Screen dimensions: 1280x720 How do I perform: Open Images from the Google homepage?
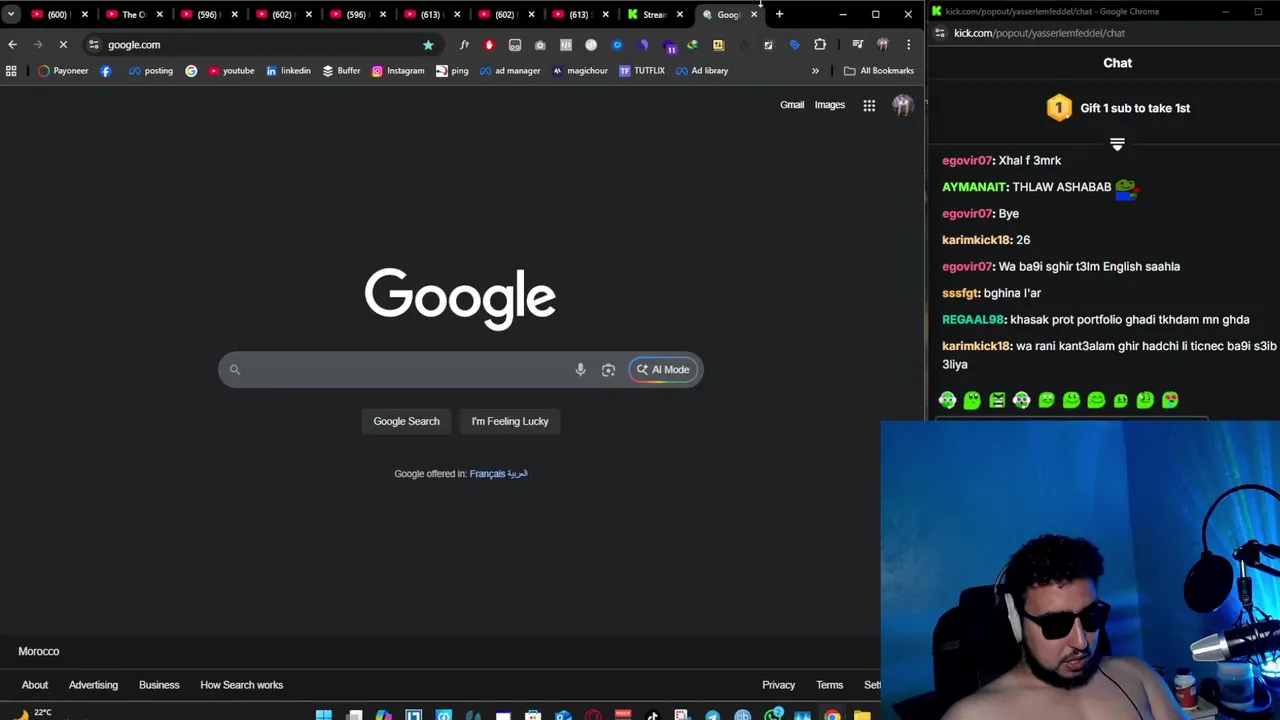click(x=829, y=104)
